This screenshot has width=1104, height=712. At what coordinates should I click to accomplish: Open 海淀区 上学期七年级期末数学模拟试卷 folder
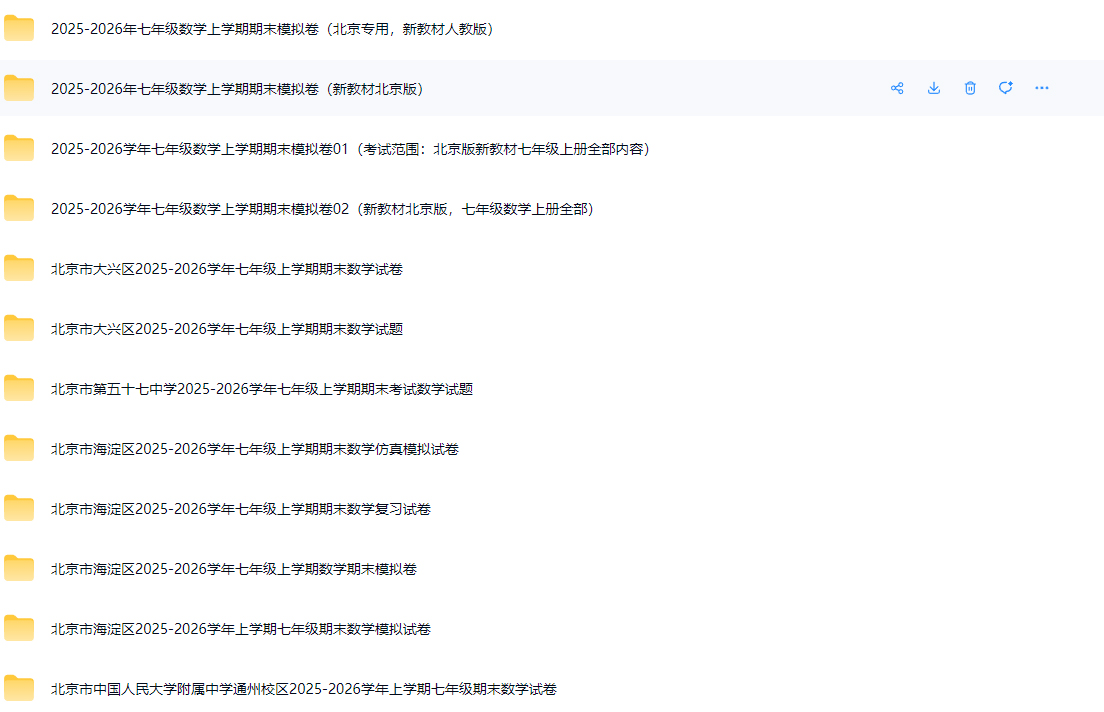click(241, 629)
